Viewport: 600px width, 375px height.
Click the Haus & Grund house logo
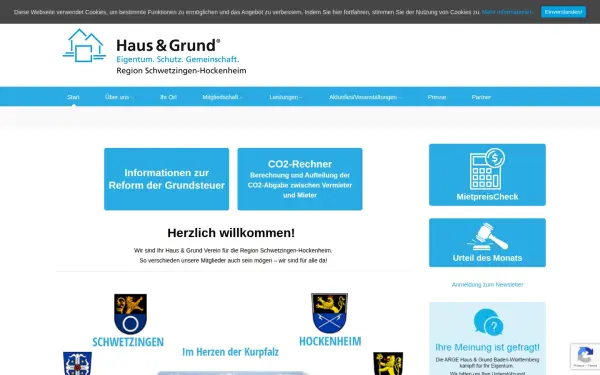point(84,45)
